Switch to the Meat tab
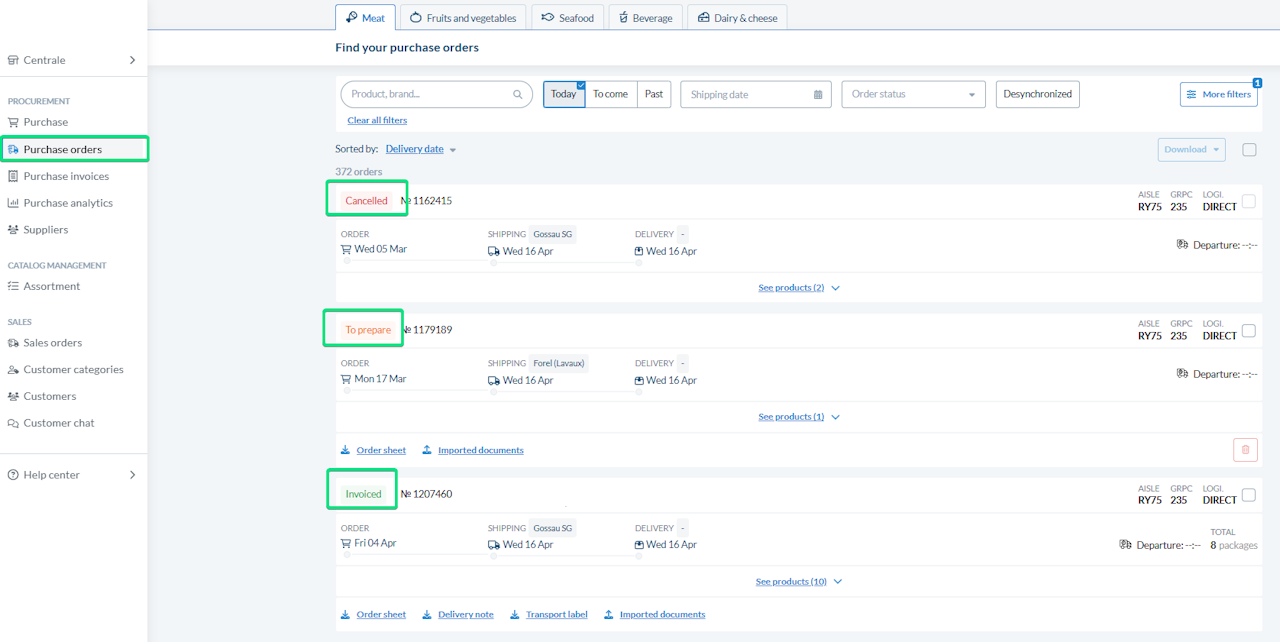Screen dimensions: 1280x642 pos(365,17)
